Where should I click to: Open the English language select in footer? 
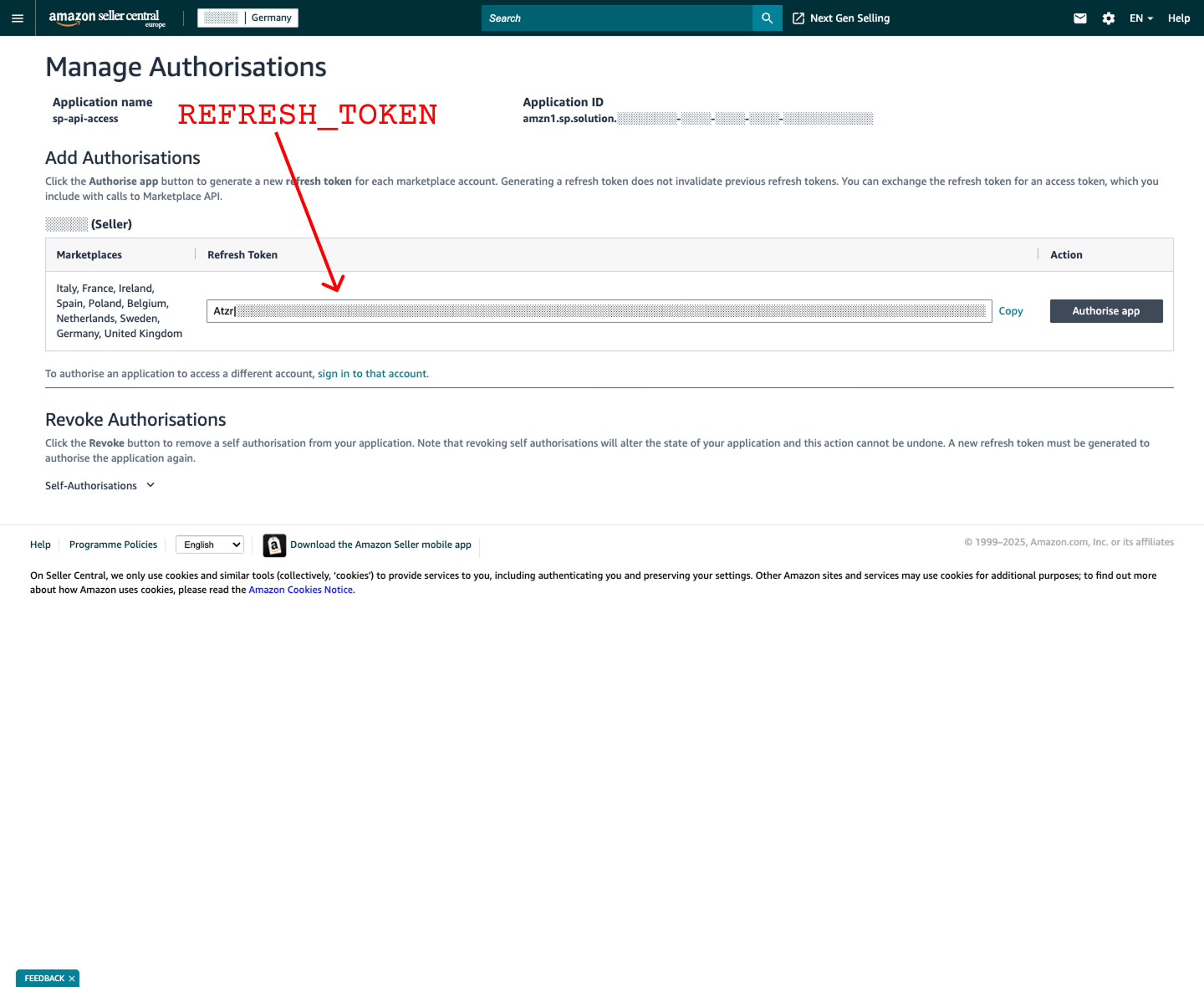tap(210, 545)
